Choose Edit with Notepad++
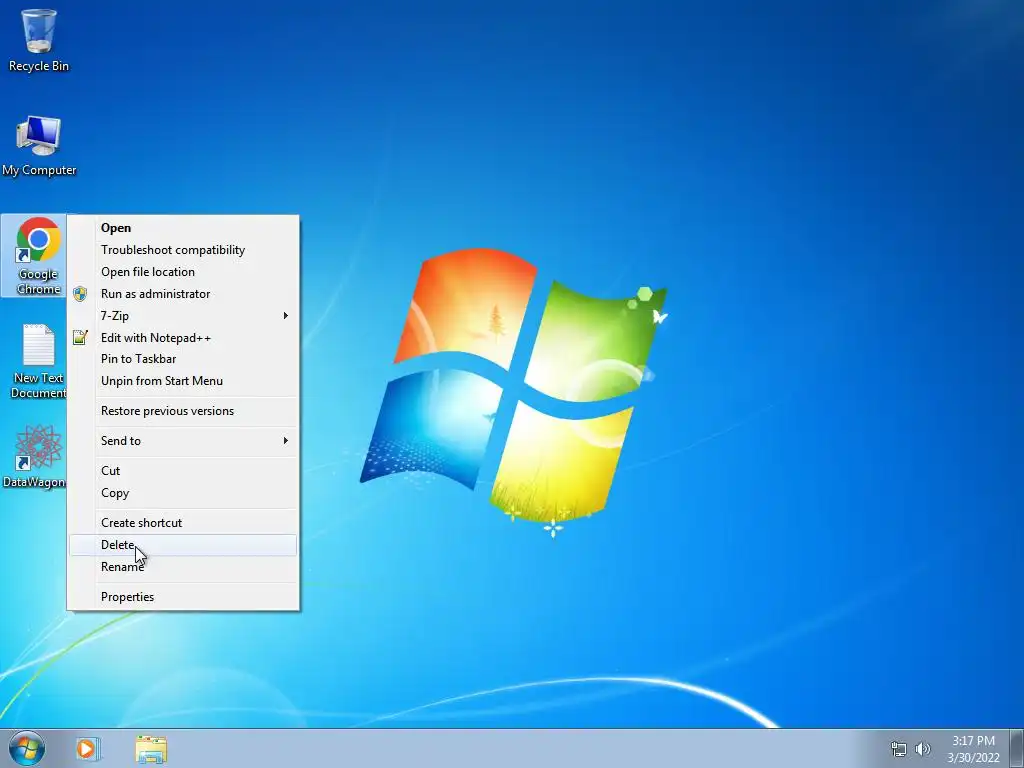Image resolution: width=1024 pixels, height=768 pixels. point(183,338)
